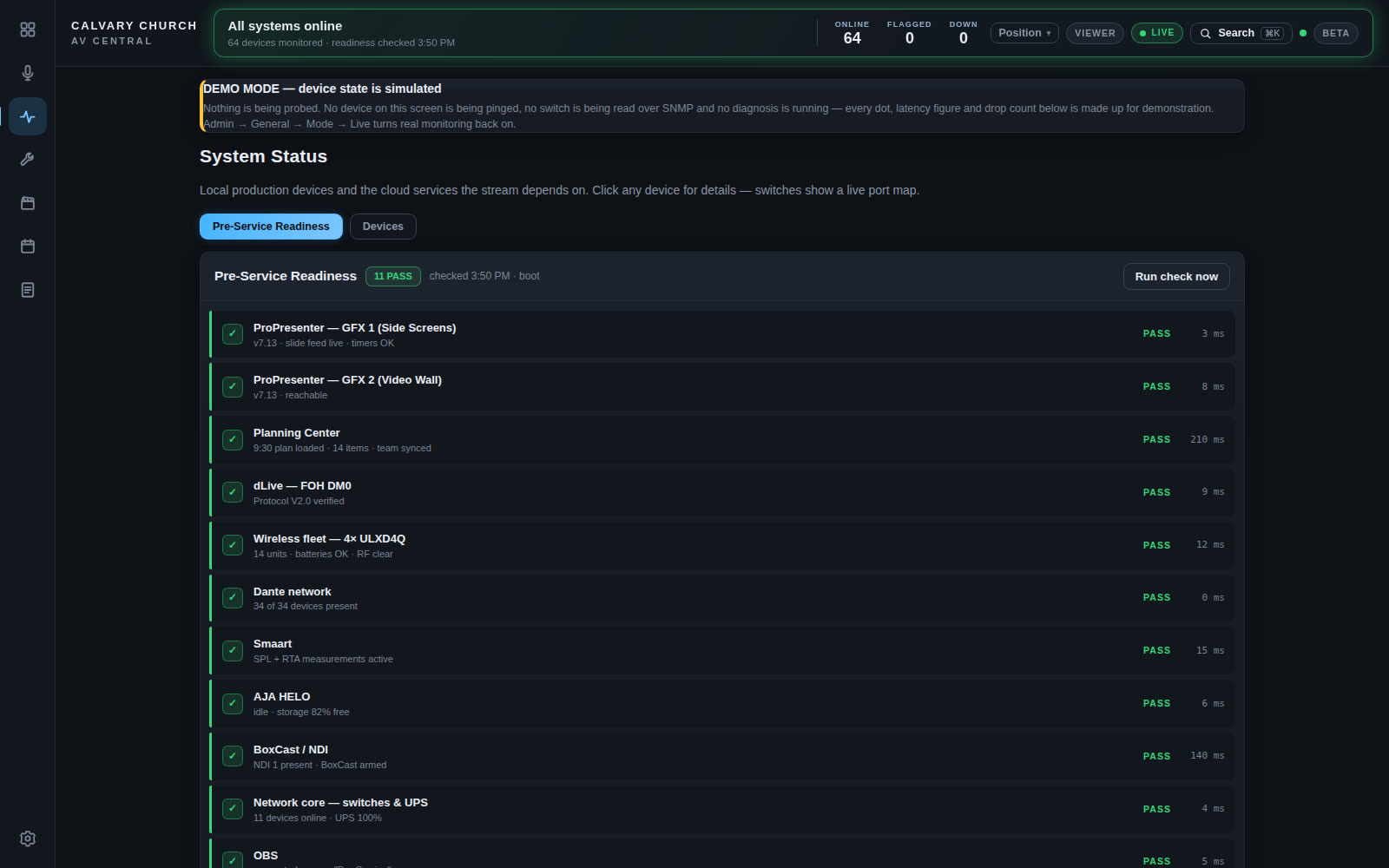This screenshot has height=868, width=1389.
Task: Click the checkmark box for Dante network
Action: [233, 597]
